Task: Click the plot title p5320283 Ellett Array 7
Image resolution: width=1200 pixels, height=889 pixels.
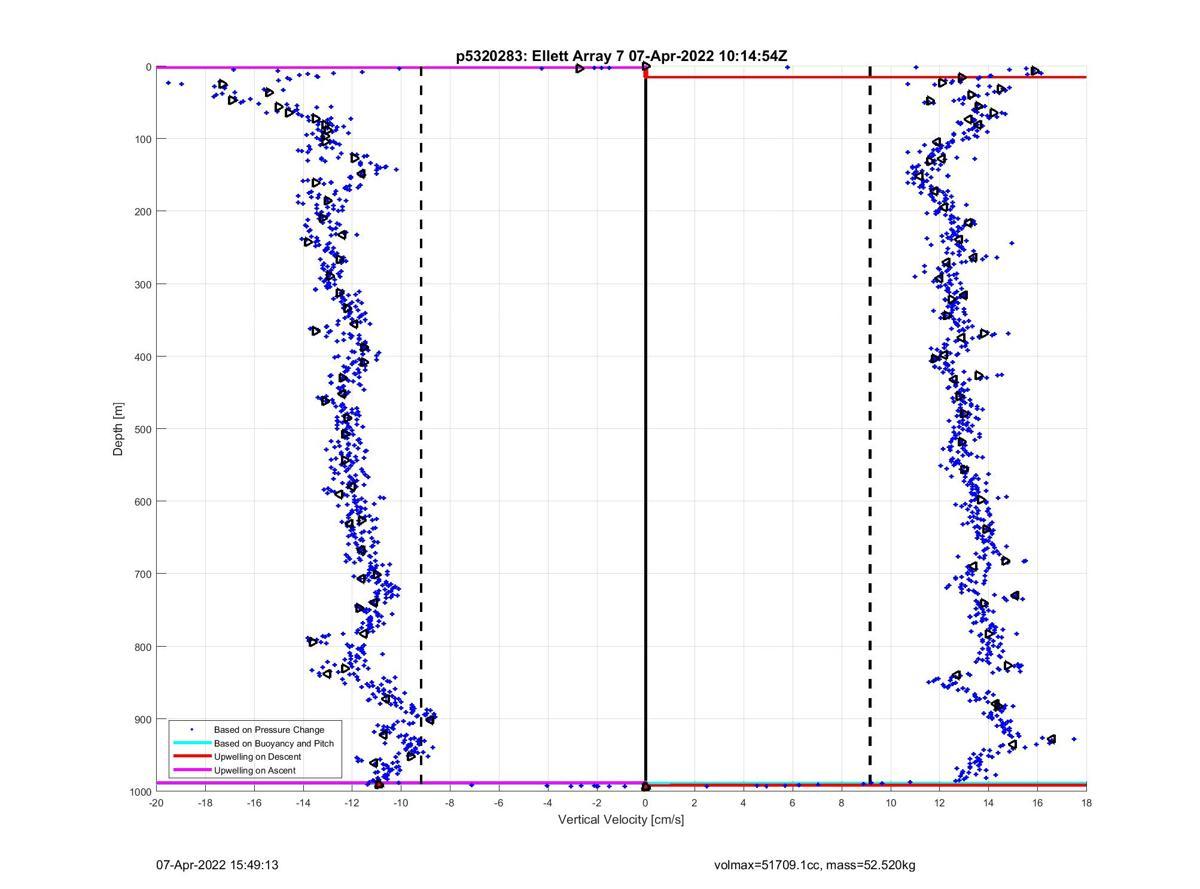Action: 620,57
